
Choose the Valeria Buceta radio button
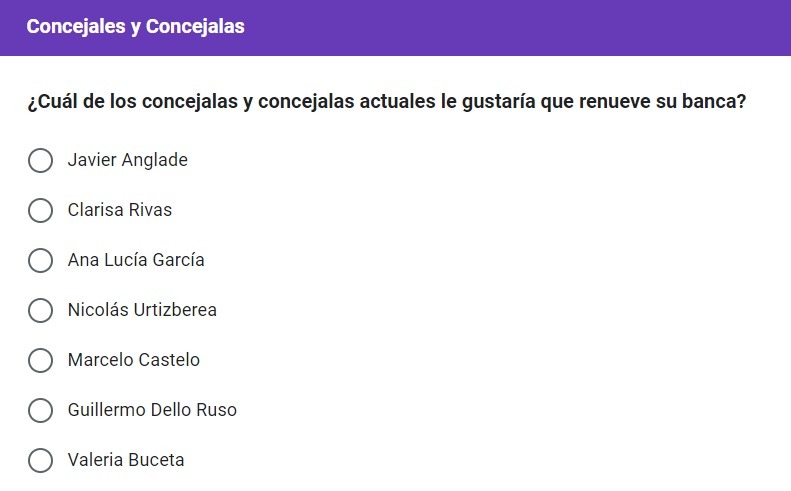coord(40,460)
